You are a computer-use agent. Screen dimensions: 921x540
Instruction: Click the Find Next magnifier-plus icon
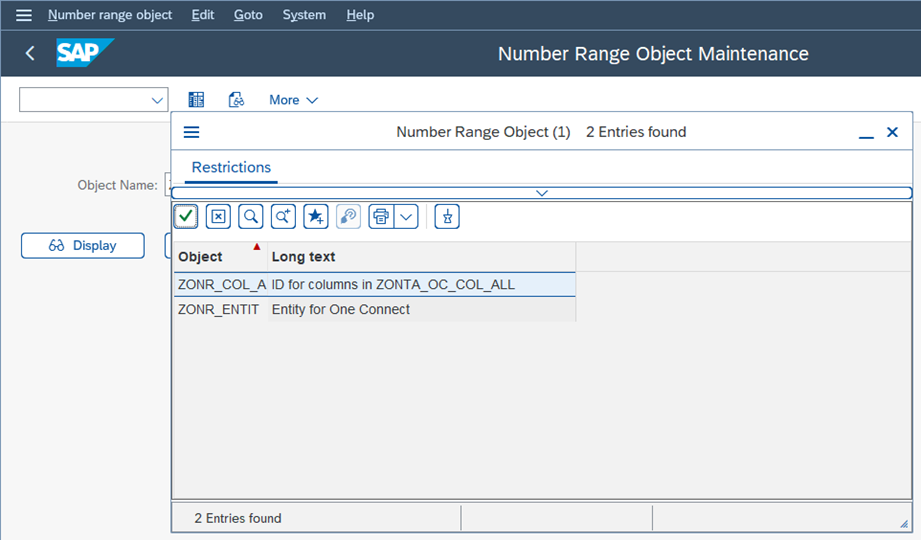pyautogui.click(x=283, y=216)
